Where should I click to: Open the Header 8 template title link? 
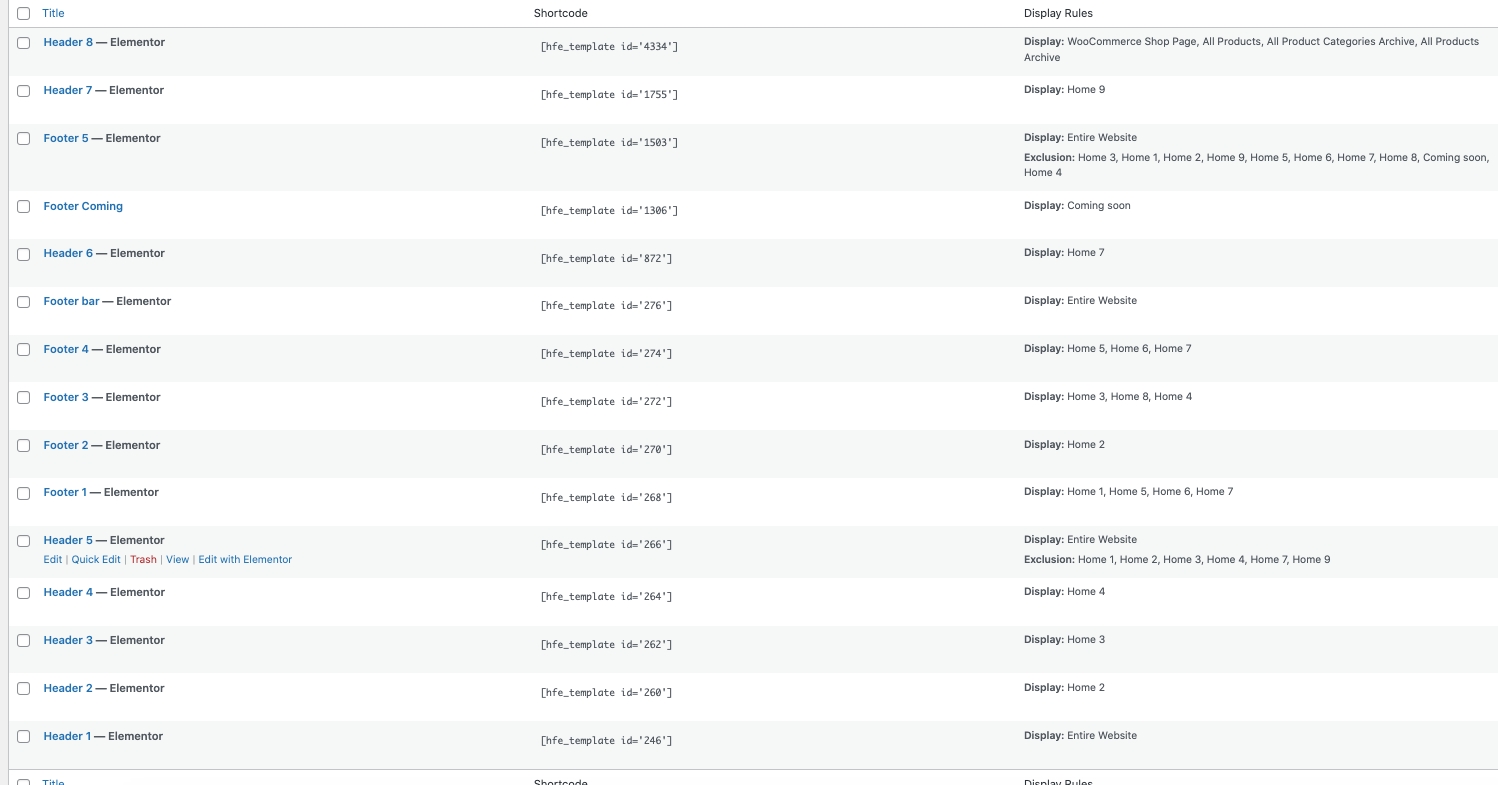coord(68,43)
